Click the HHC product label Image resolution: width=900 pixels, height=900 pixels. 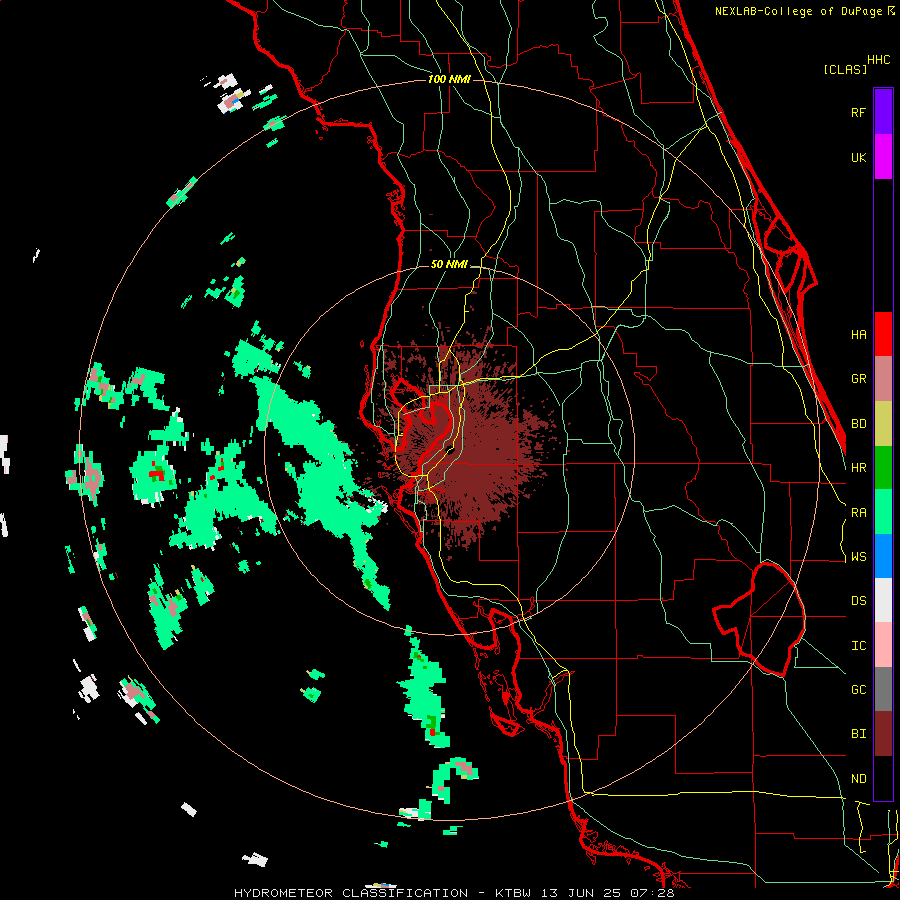coord(878,60)
